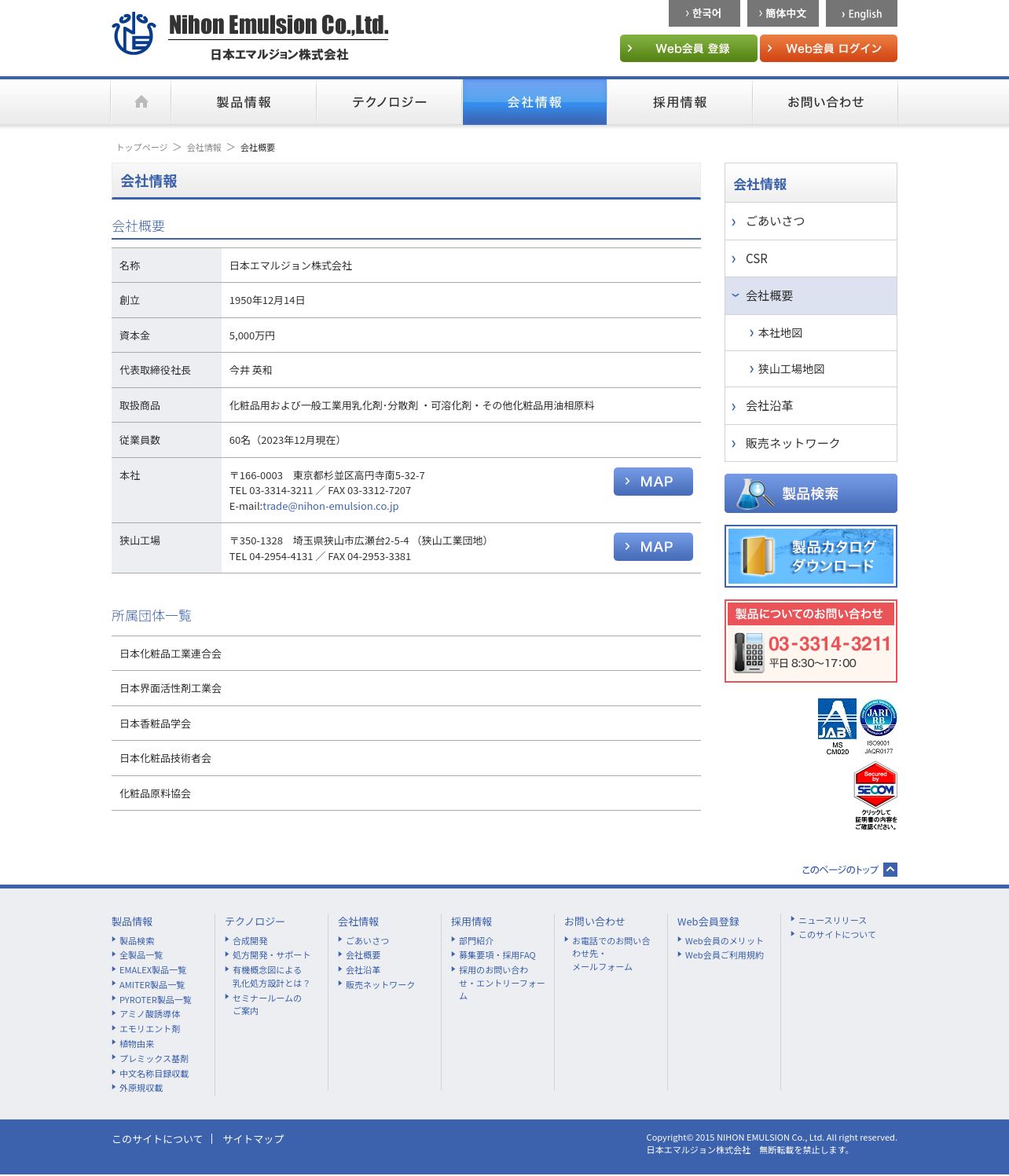Screen dimensions: 1009x1176
Task: Click footer link EMALEX製品一覧
Action: [x=153, y=970]
